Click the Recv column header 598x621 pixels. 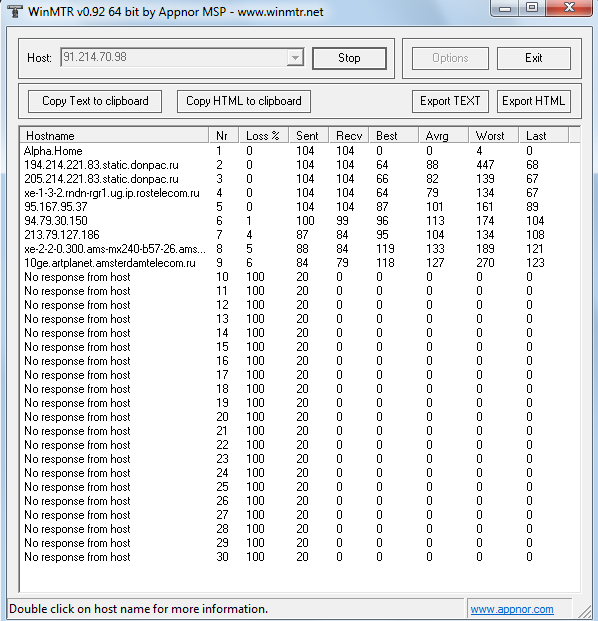click(349, 136)
